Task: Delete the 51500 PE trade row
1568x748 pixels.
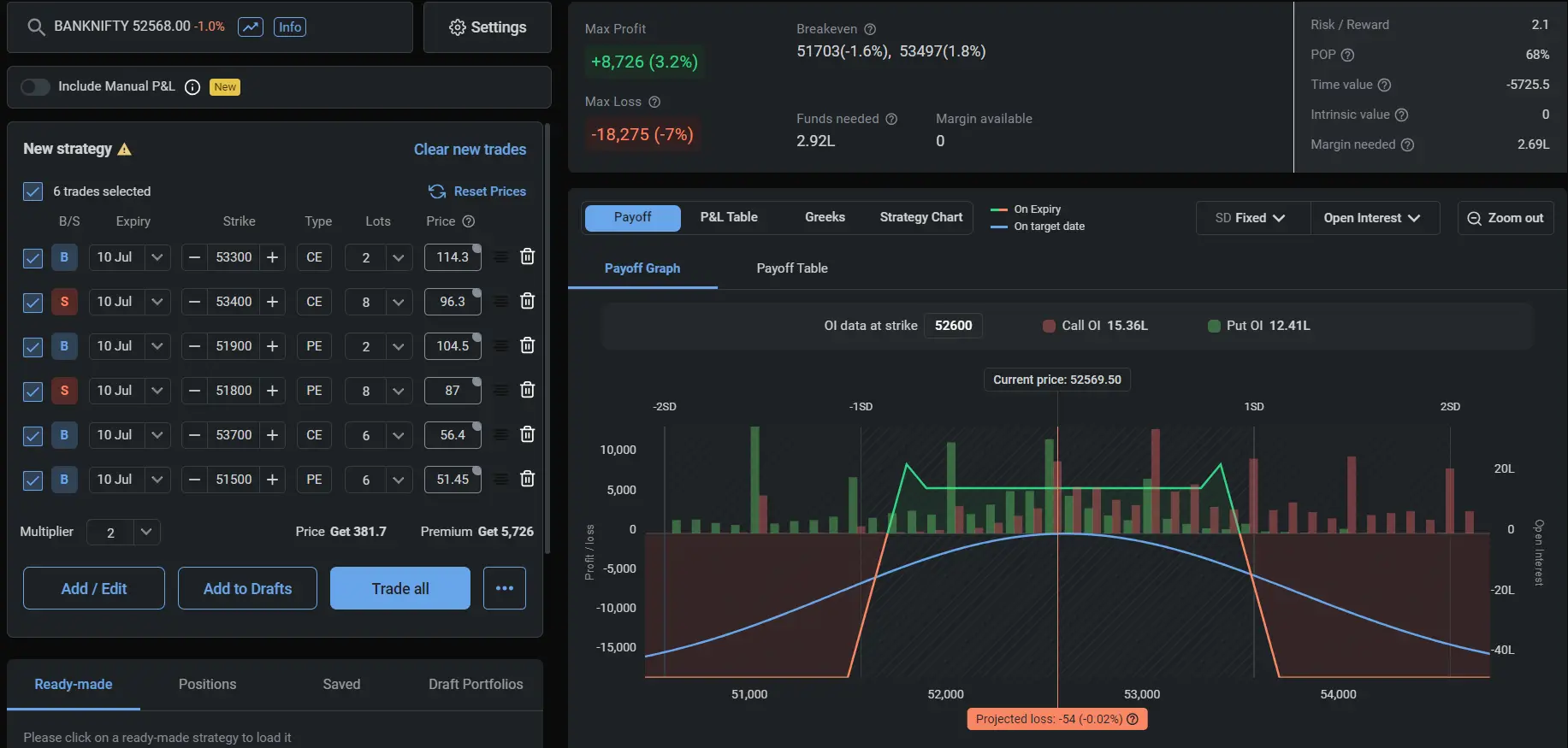Action: point(528,479)
